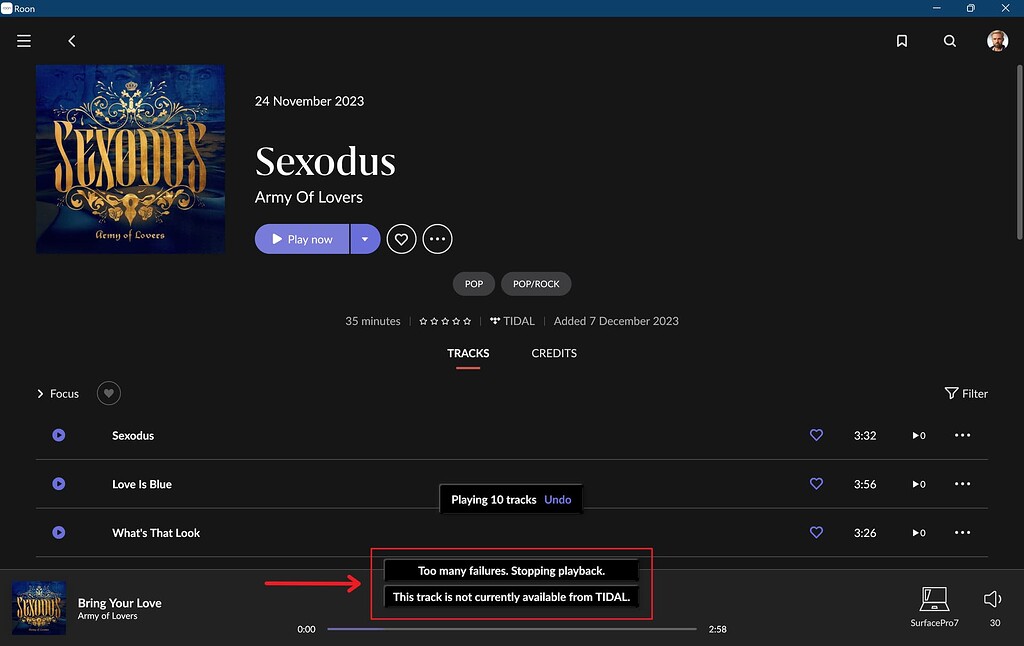The width and height of the screenshot is (1024, 646).
Task: Click the Play now button
Action: (301, 238)
